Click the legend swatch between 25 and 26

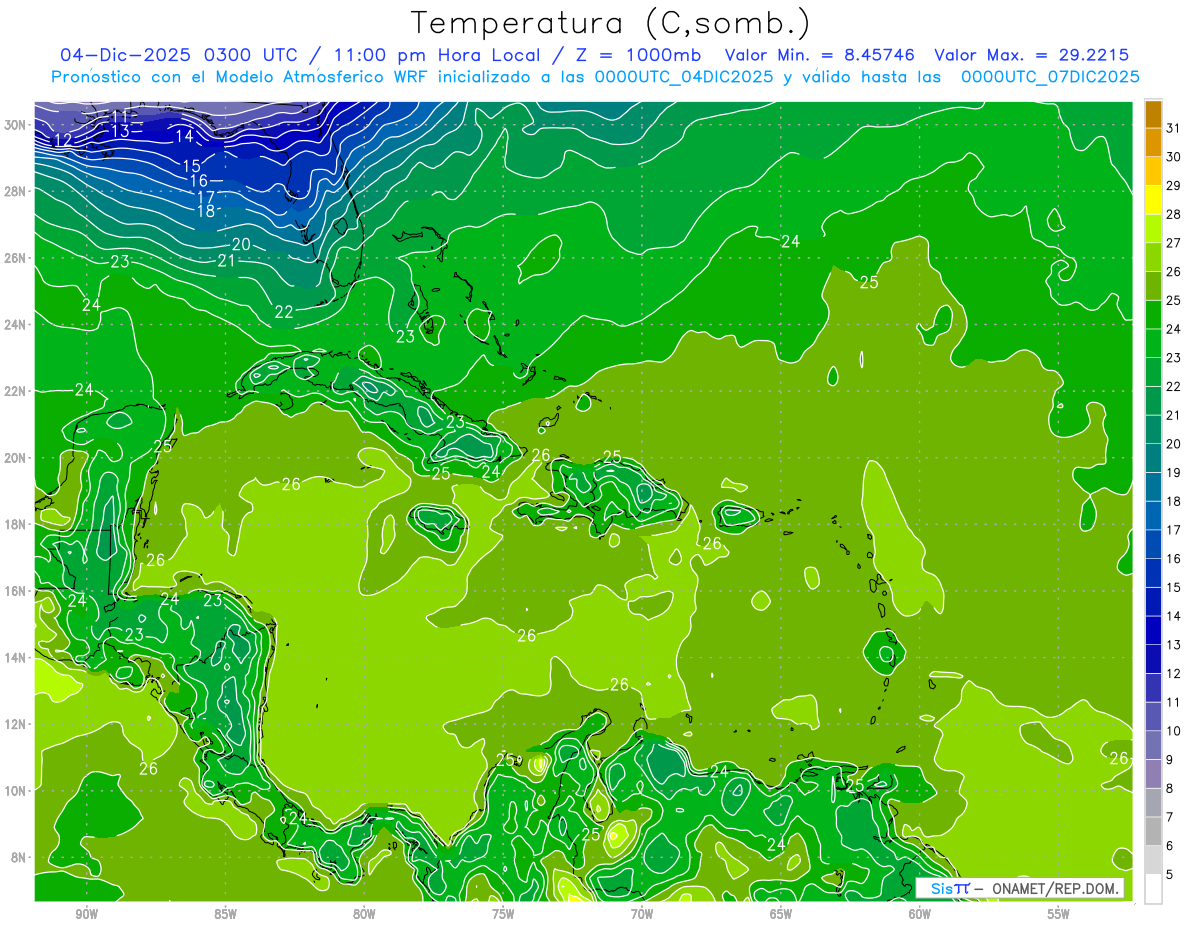1154,286
